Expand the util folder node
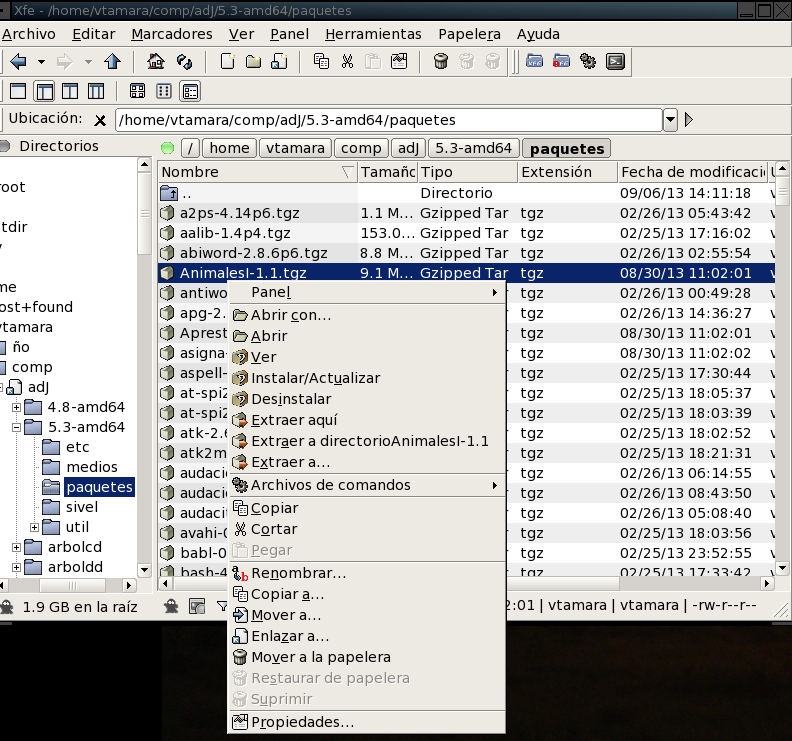Viewport: 792px width, 741px height. [34, 527]
